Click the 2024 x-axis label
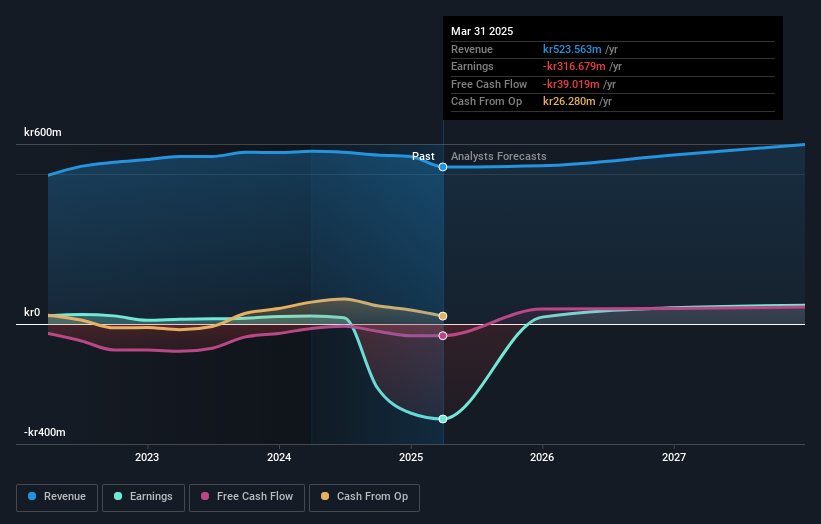This screenshot has width=821, height=524. point(279,458)
